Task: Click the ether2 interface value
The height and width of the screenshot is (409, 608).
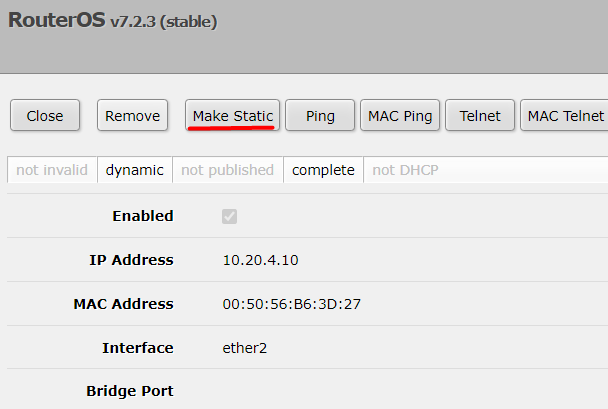Action: pyautogui.click(x=245, y=348)
